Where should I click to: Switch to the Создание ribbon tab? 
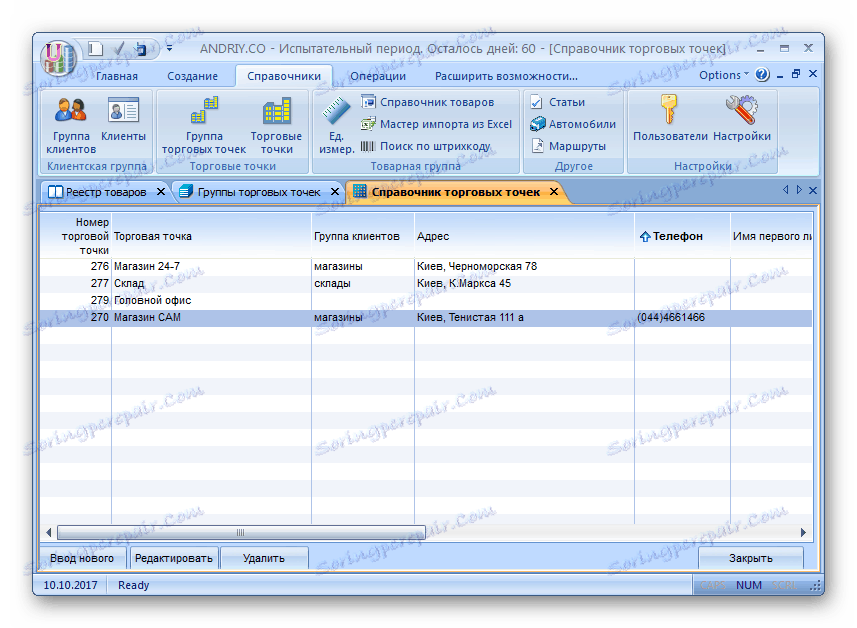(192, 76)
